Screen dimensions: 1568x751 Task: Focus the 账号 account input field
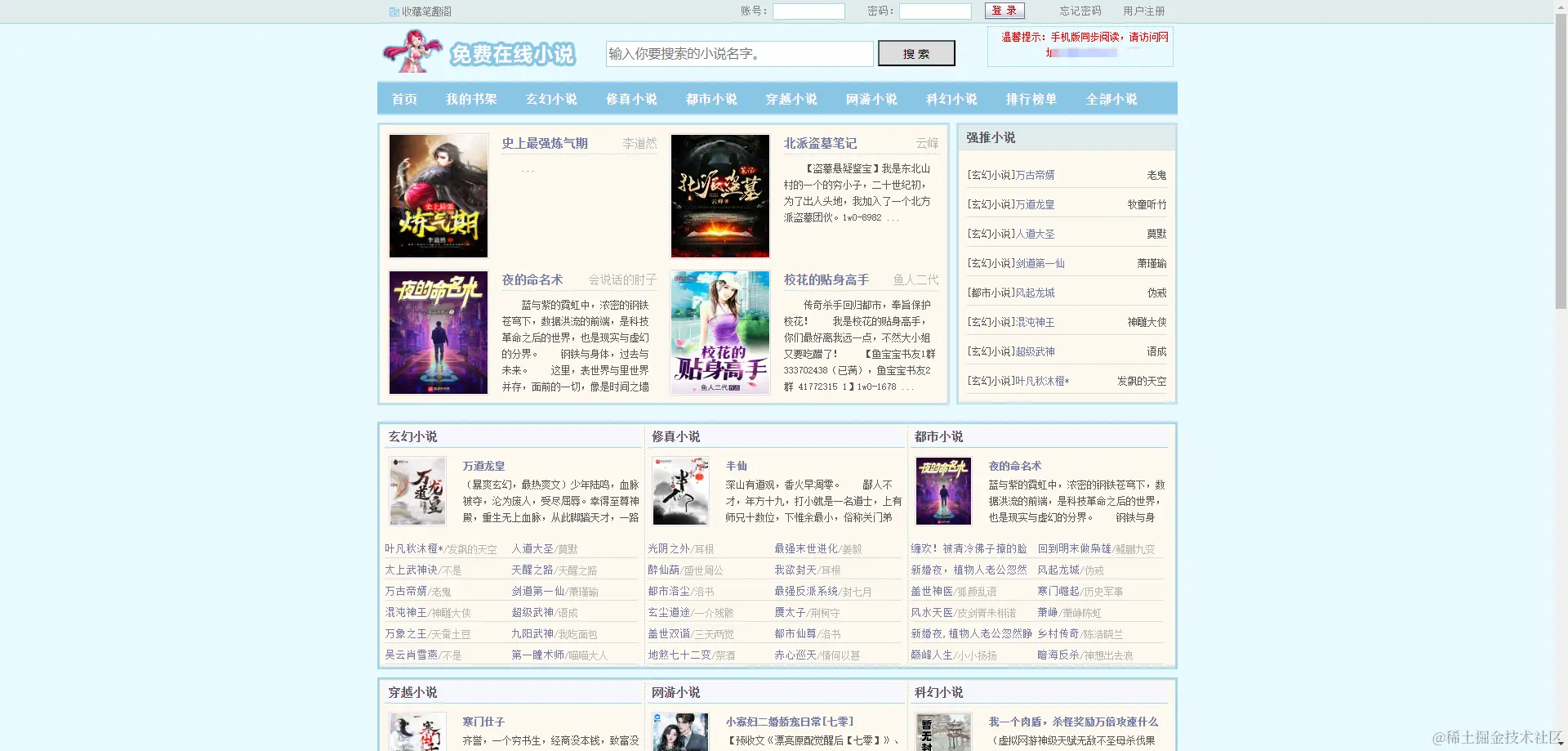[808, 11]
